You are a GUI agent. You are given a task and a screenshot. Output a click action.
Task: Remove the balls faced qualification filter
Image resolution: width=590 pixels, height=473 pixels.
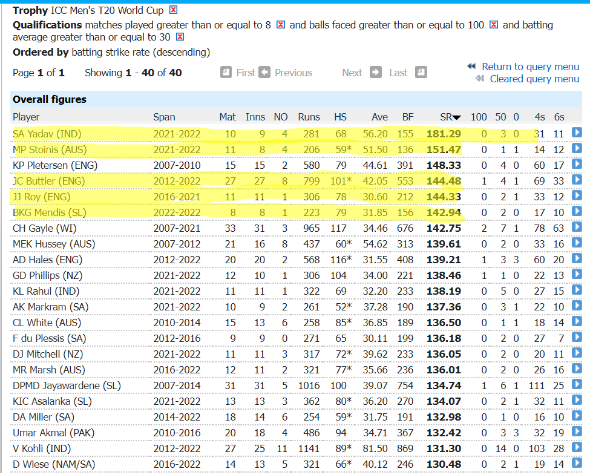tap(494, 25)
